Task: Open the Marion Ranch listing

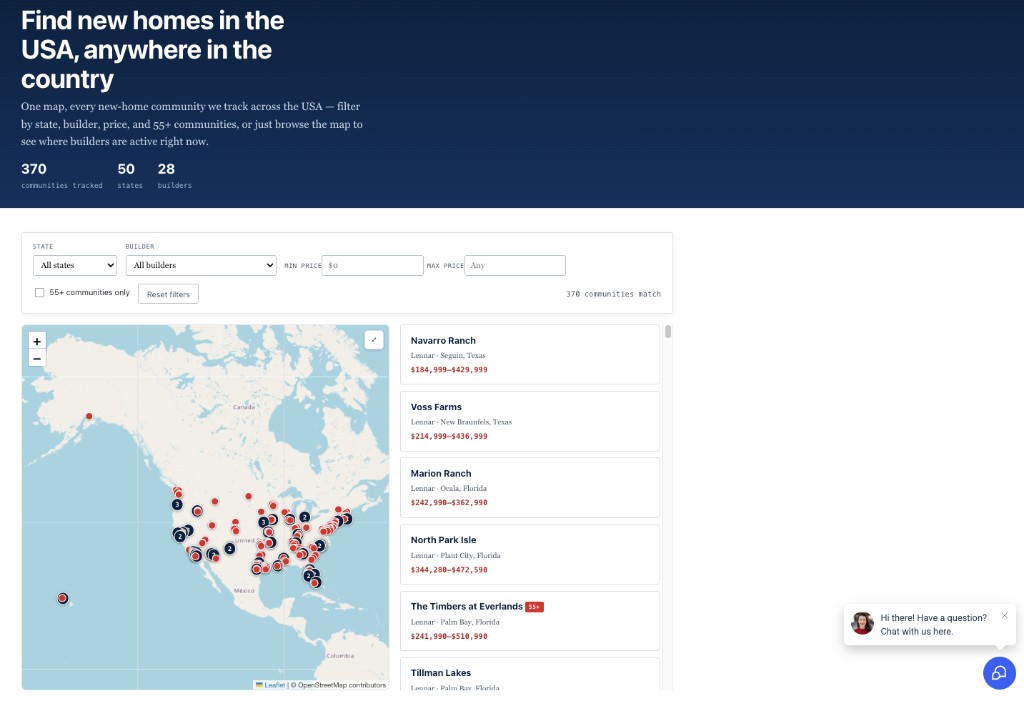Action: point(530,488)
